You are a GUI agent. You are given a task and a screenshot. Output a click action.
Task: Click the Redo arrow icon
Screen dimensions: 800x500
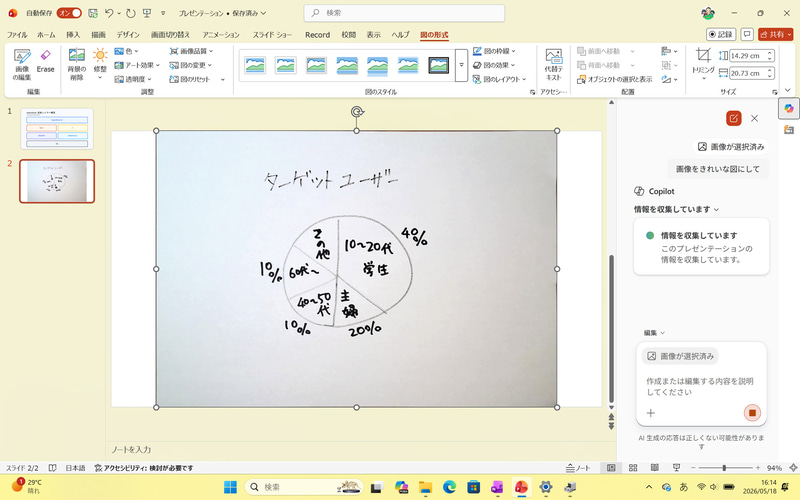(131, 13)
